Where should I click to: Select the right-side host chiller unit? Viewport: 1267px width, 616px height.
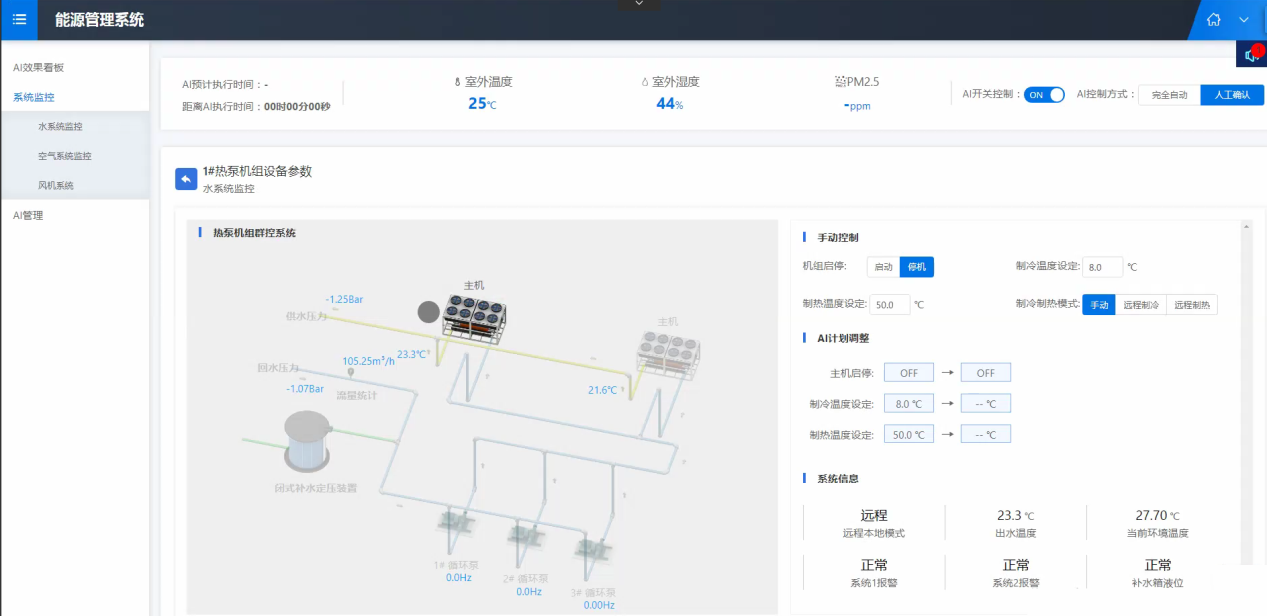coord(668,350)
